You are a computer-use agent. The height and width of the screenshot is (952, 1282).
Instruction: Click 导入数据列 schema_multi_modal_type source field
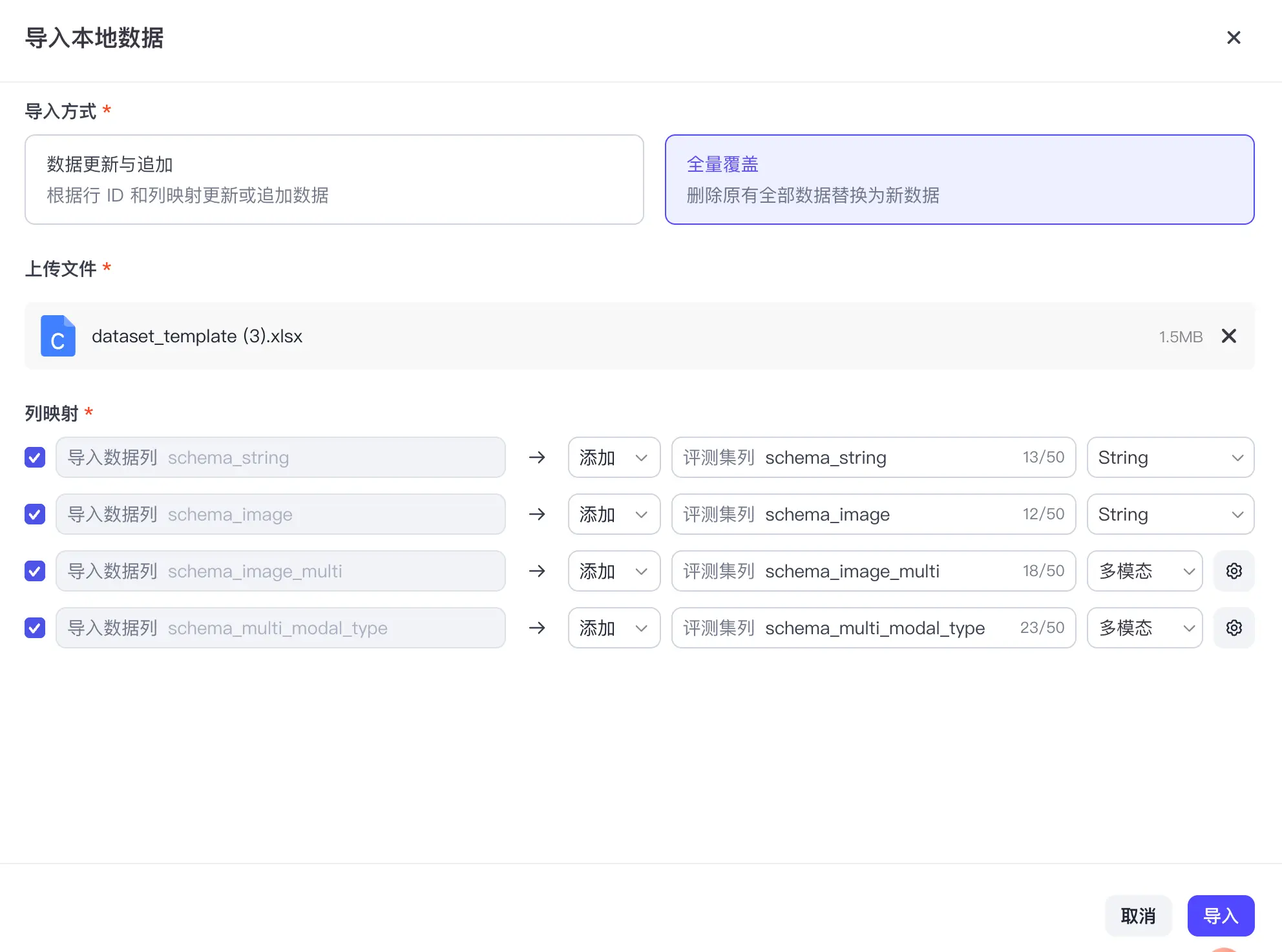(280, 628)
